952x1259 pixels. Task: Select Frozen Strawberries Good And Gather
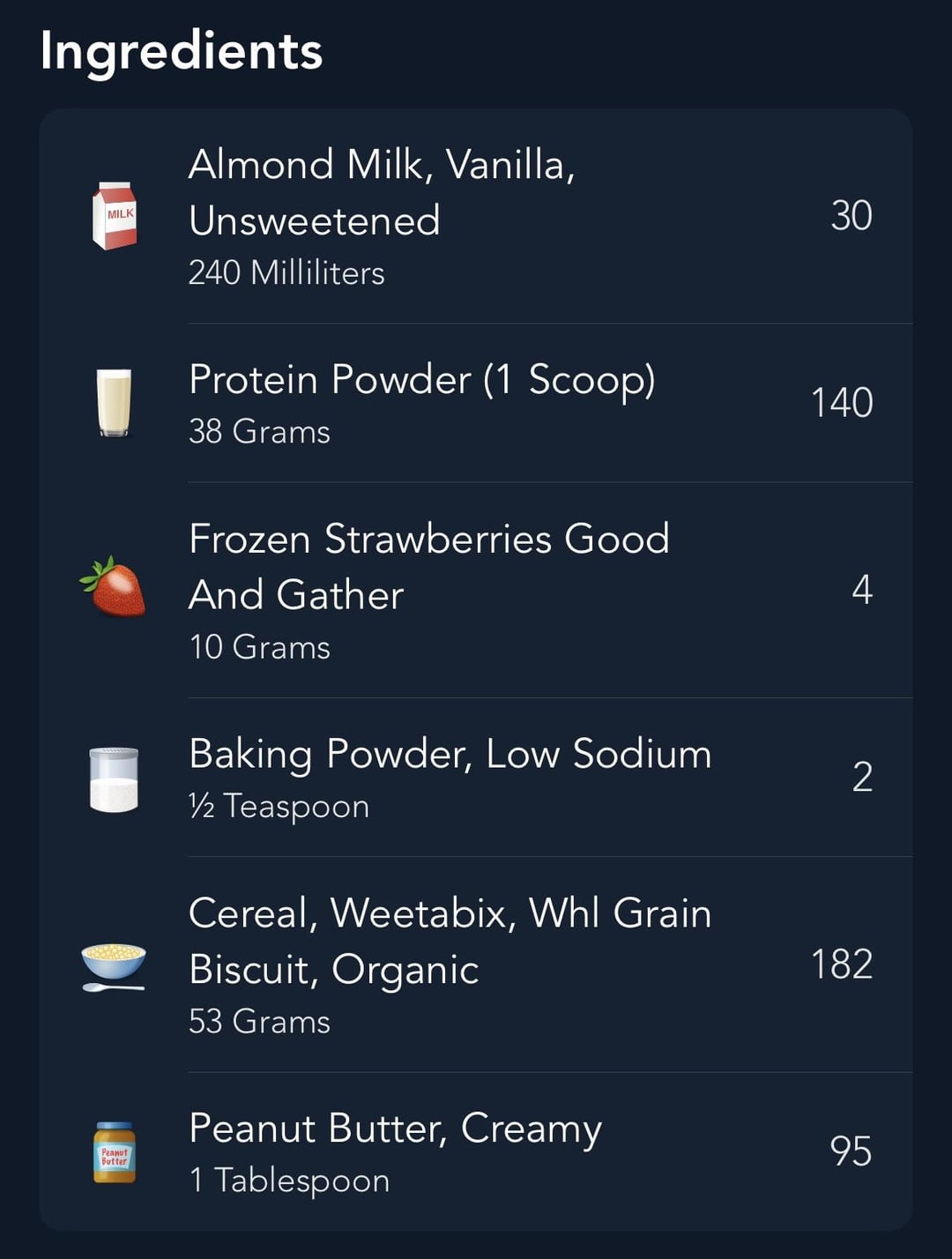coord(476,590)
